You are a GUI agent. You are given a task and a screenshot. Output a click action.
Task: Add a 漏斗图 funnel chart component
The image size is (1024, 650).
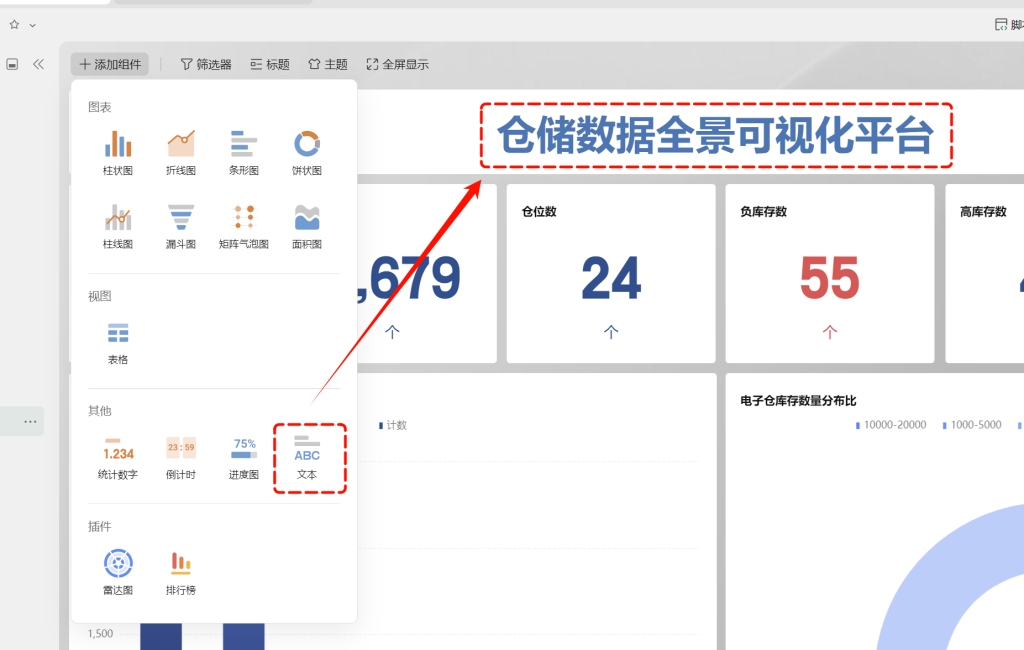pos(181,226)
